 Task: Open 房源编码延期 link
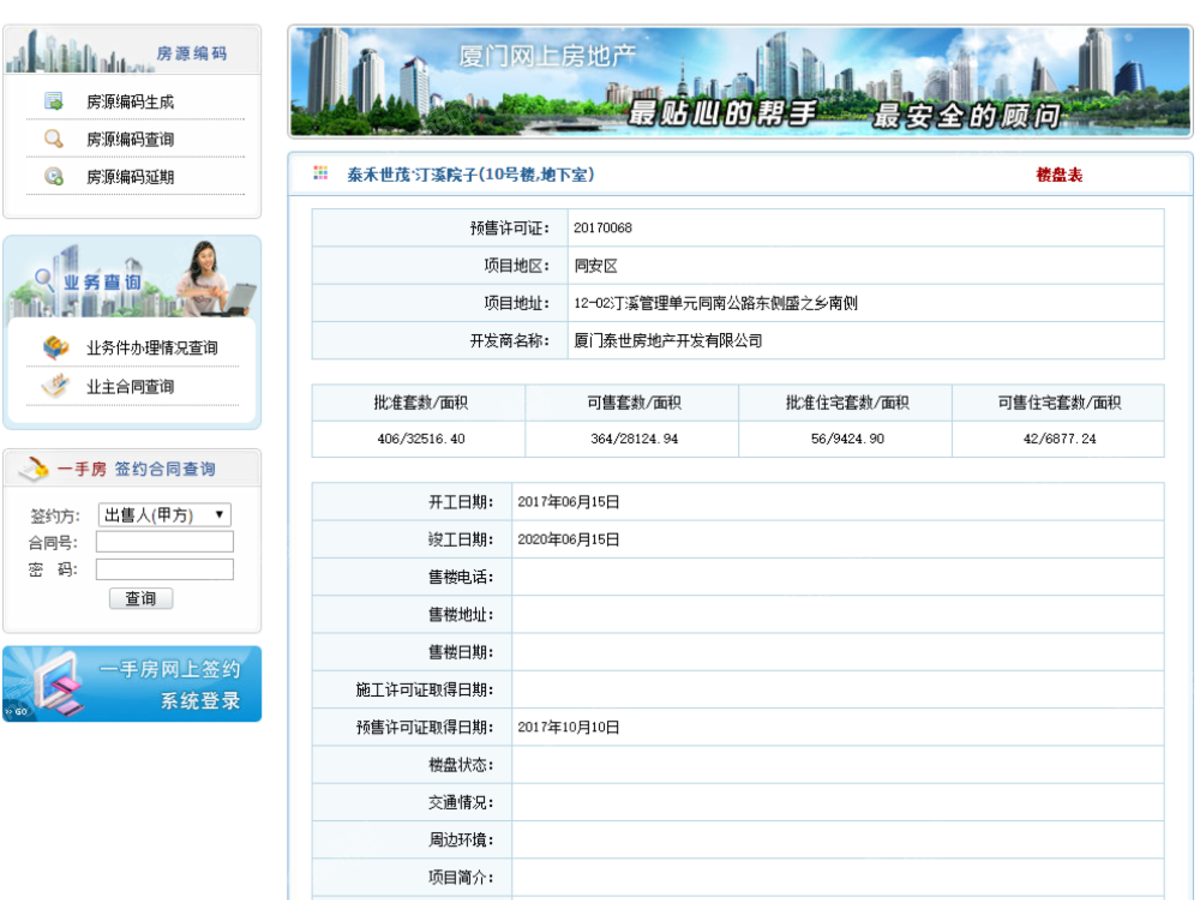[130, 178]
